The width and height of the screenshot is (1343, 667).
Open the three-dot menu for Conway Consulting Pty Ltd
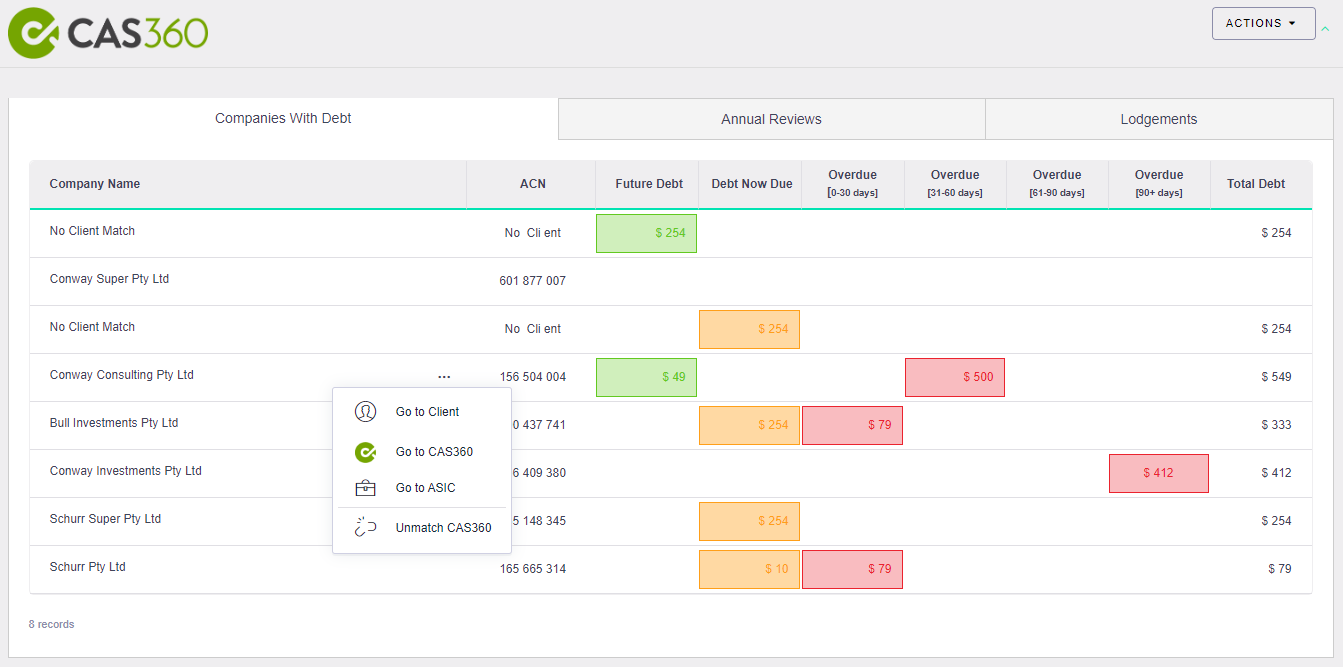point(444,377)
